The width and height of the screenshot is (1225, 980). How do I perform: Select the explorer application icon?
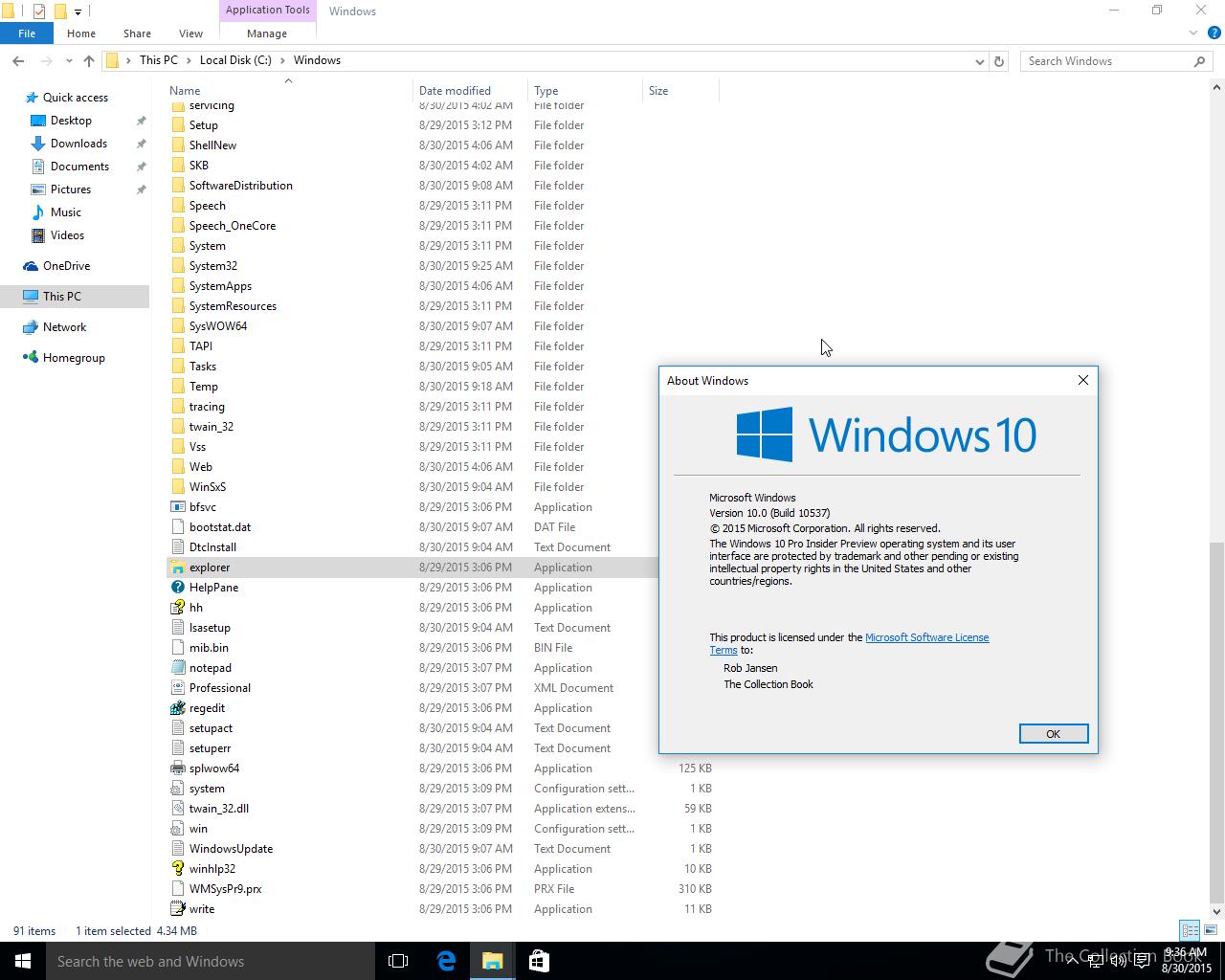tap(177, 568)
